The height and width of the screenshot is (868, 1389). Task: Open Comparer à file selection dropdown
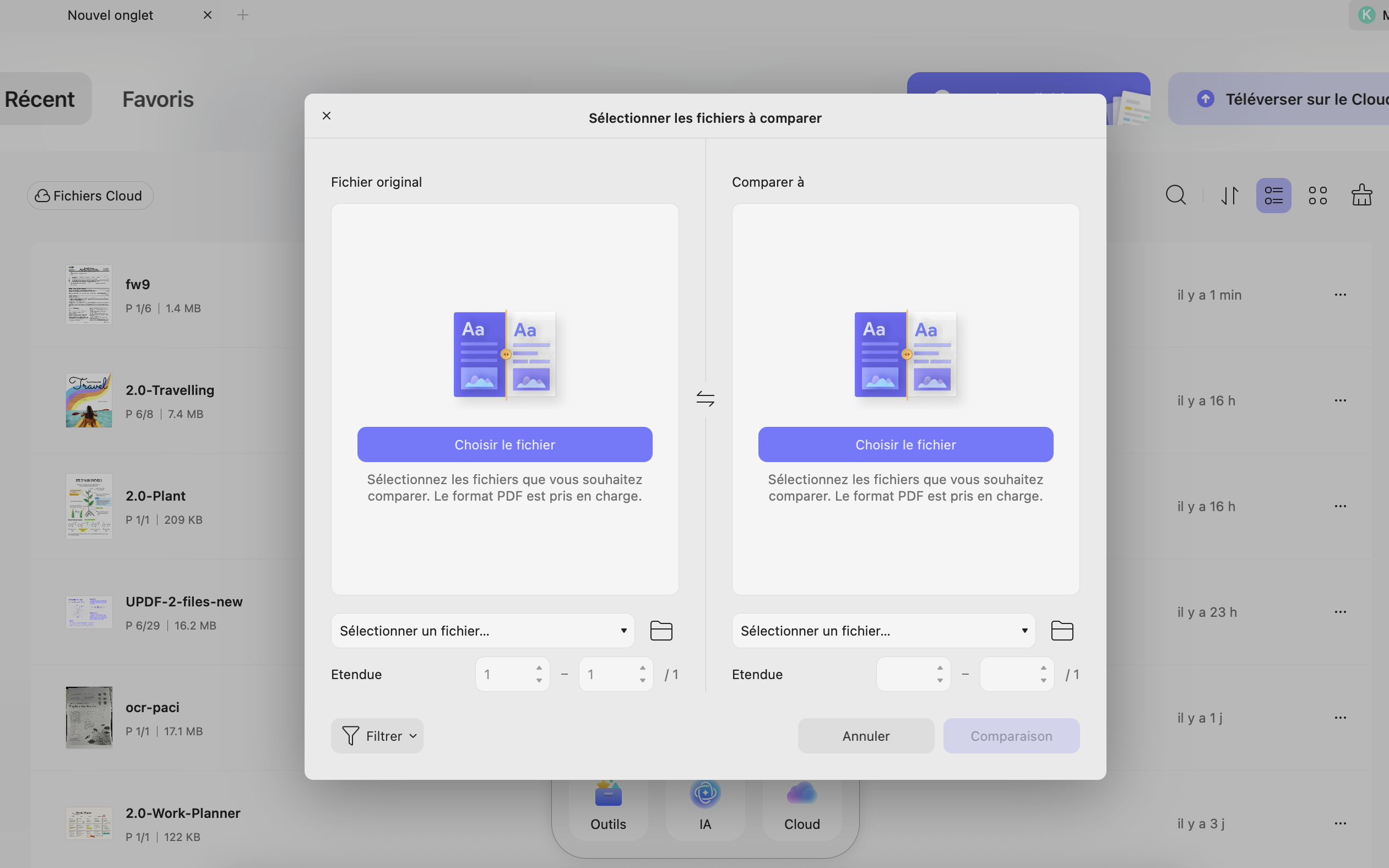click(x=883, y=630)
